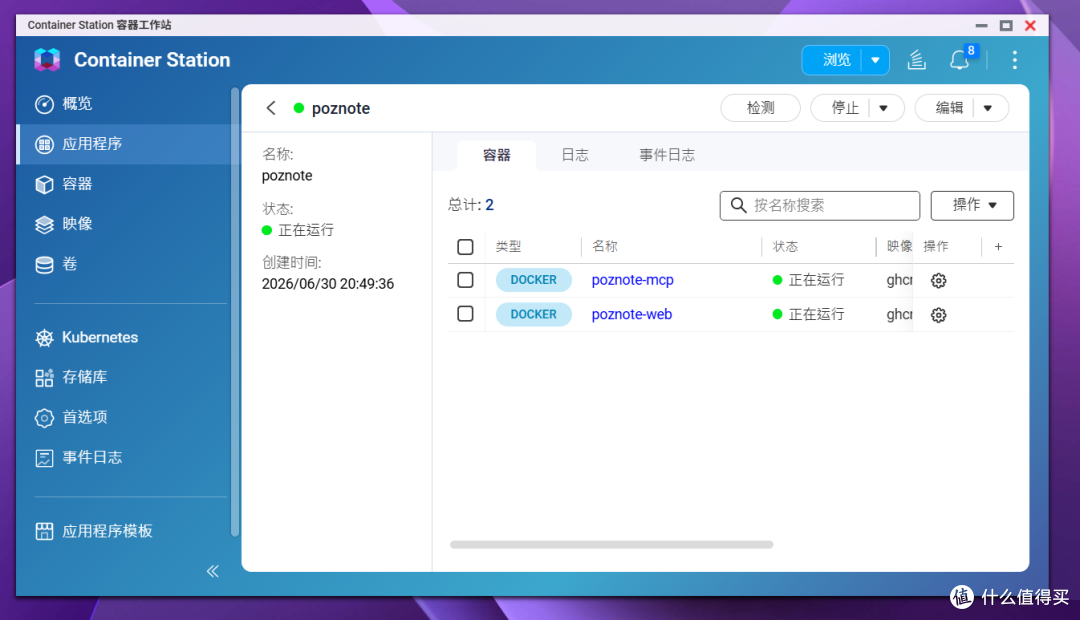Click the sidebar vertical scrollbar
Screen dimensions: 1080x620
pyautogui.click(x=235, y=311)
